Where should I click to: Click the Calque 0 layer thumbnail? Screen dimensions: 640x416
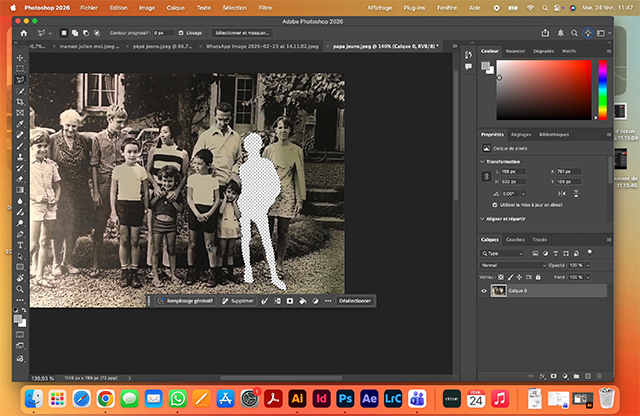click(x=498, y=291)
